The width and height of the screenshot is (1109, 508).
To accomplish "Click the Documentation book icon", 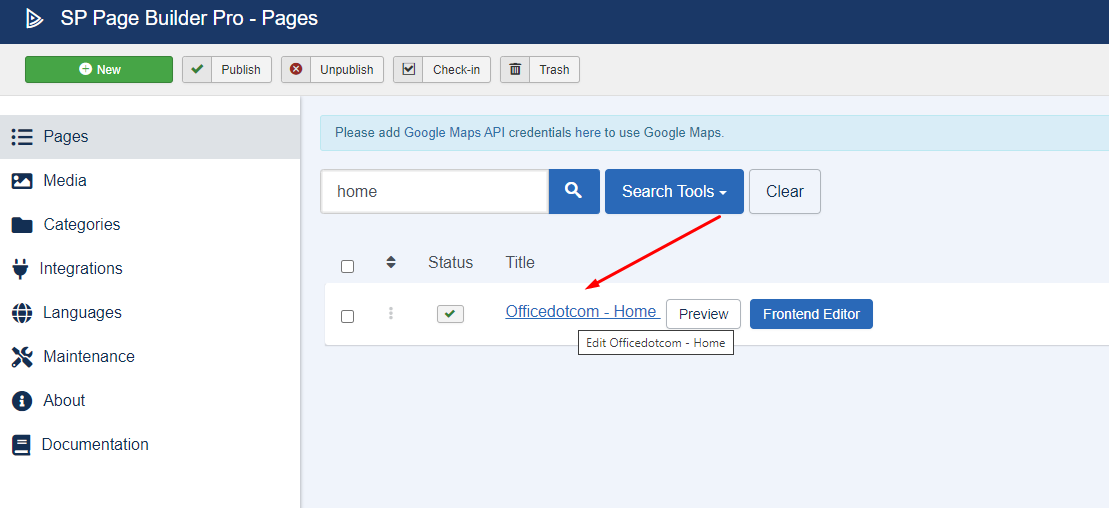I will pyautogui.click(x=21, y=445).
